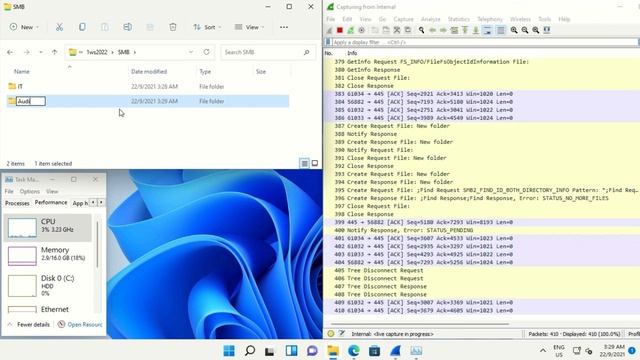Refresh the SMB folder view

[x=207, y=52]
